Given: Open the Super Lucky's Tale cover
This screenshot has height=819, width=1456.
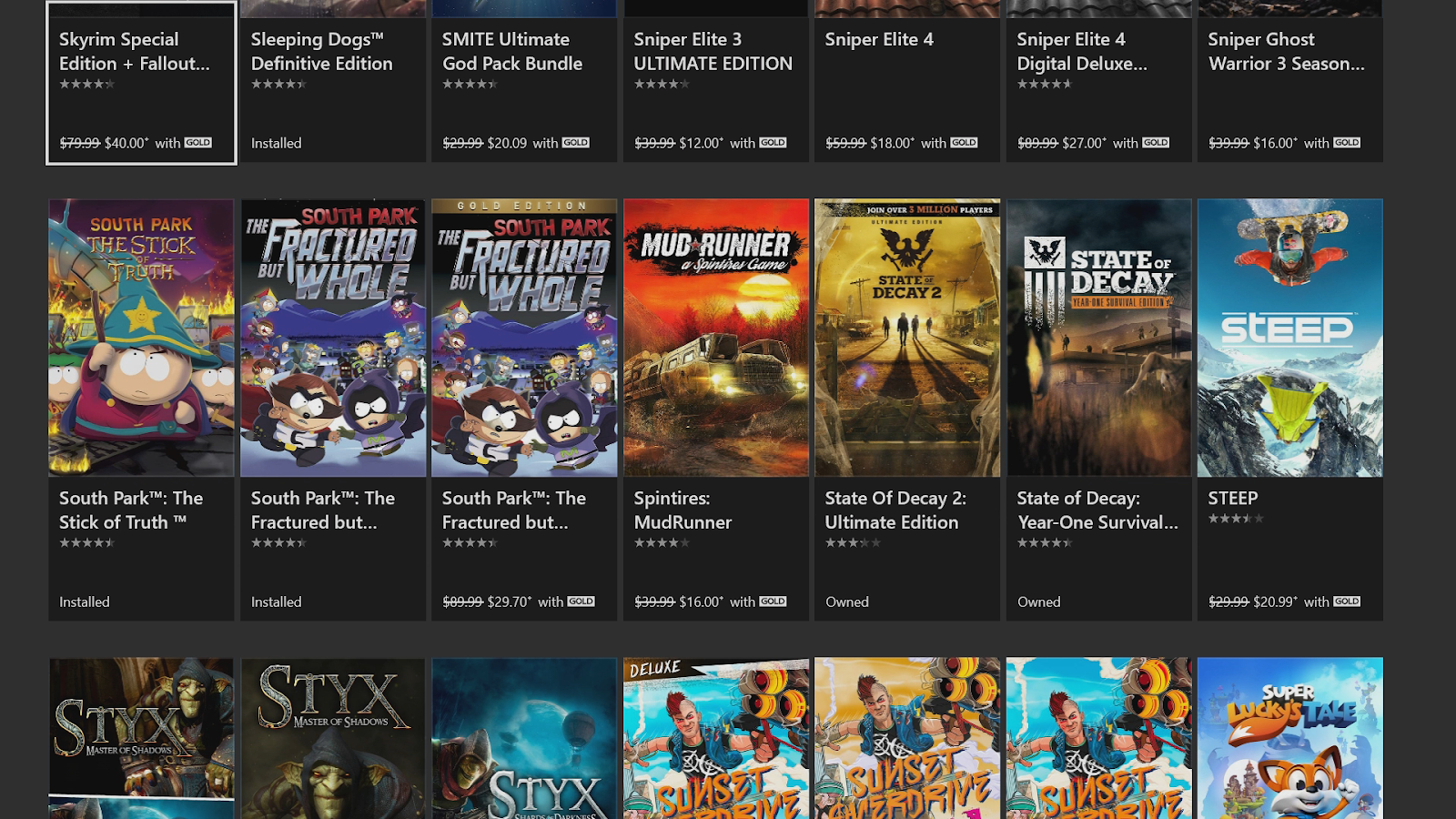Looking at the screenshot, I should coord(1290,738).
